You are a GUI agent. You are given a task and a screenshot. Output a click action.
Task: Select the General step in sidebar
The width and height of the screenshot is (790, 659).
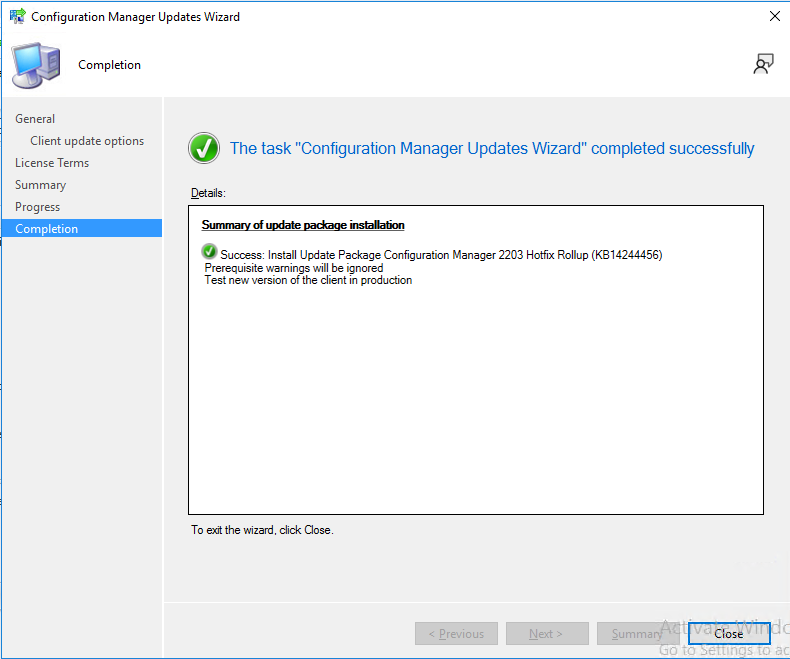point(35,119)
